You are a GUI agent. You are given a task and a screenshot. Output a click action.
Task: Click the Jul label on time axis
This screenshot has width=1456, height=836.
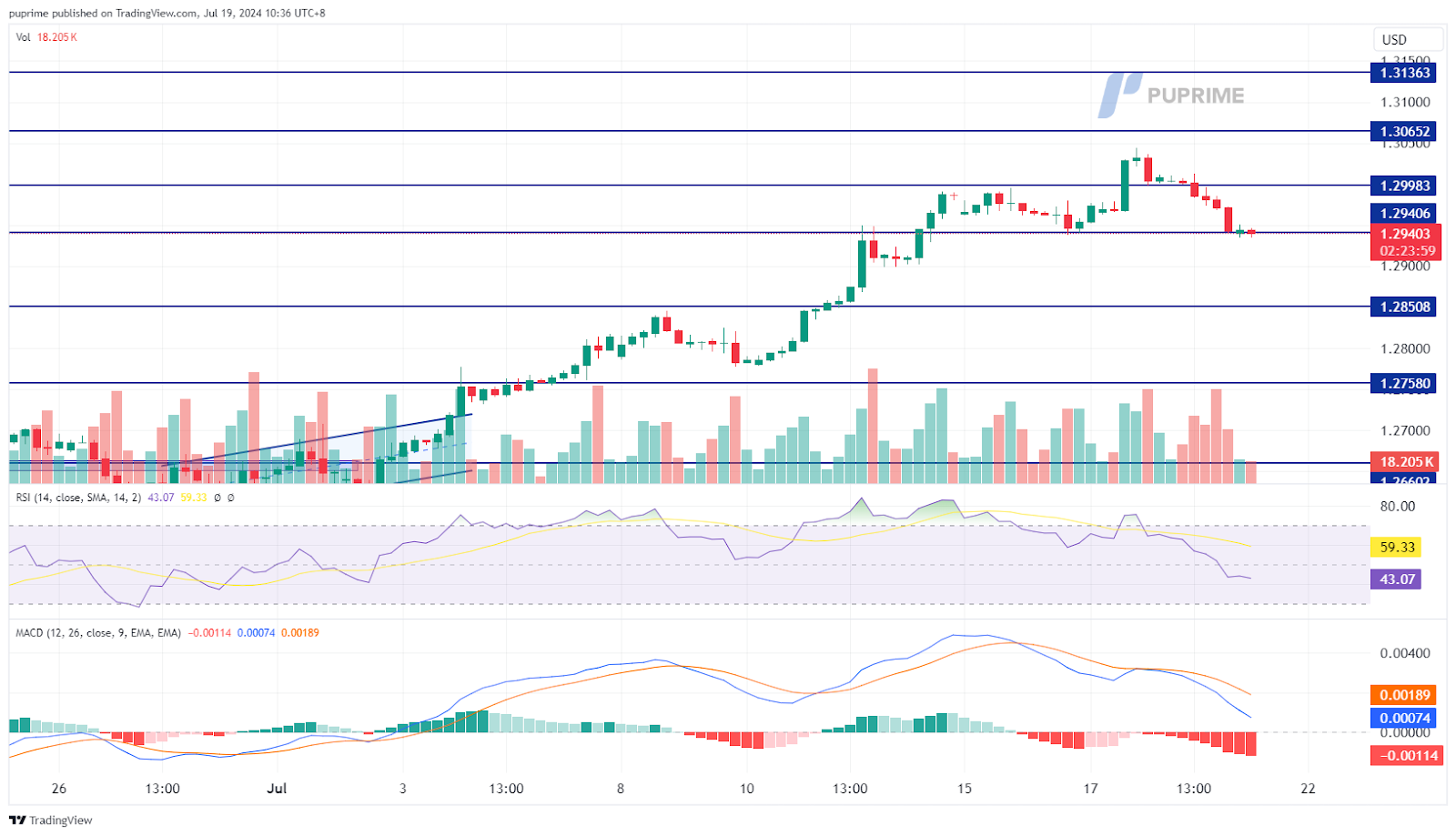[277, 789]
